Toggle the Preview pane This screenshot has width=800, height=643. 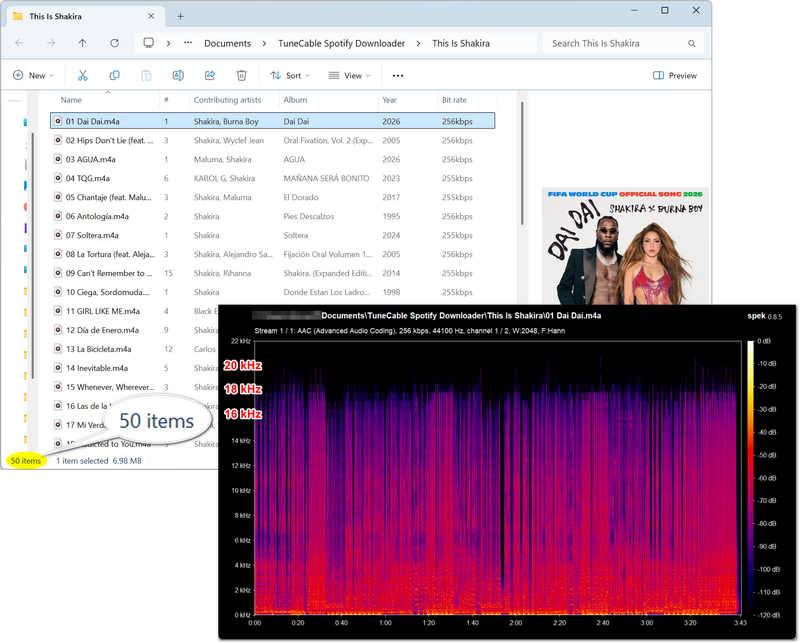(675, 76)
